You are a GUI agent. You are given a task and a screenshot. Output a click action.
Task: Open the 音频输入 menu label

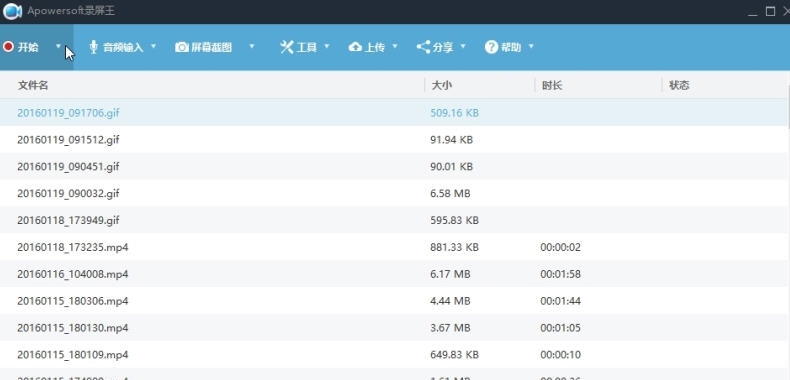click(x=123, y=47)
